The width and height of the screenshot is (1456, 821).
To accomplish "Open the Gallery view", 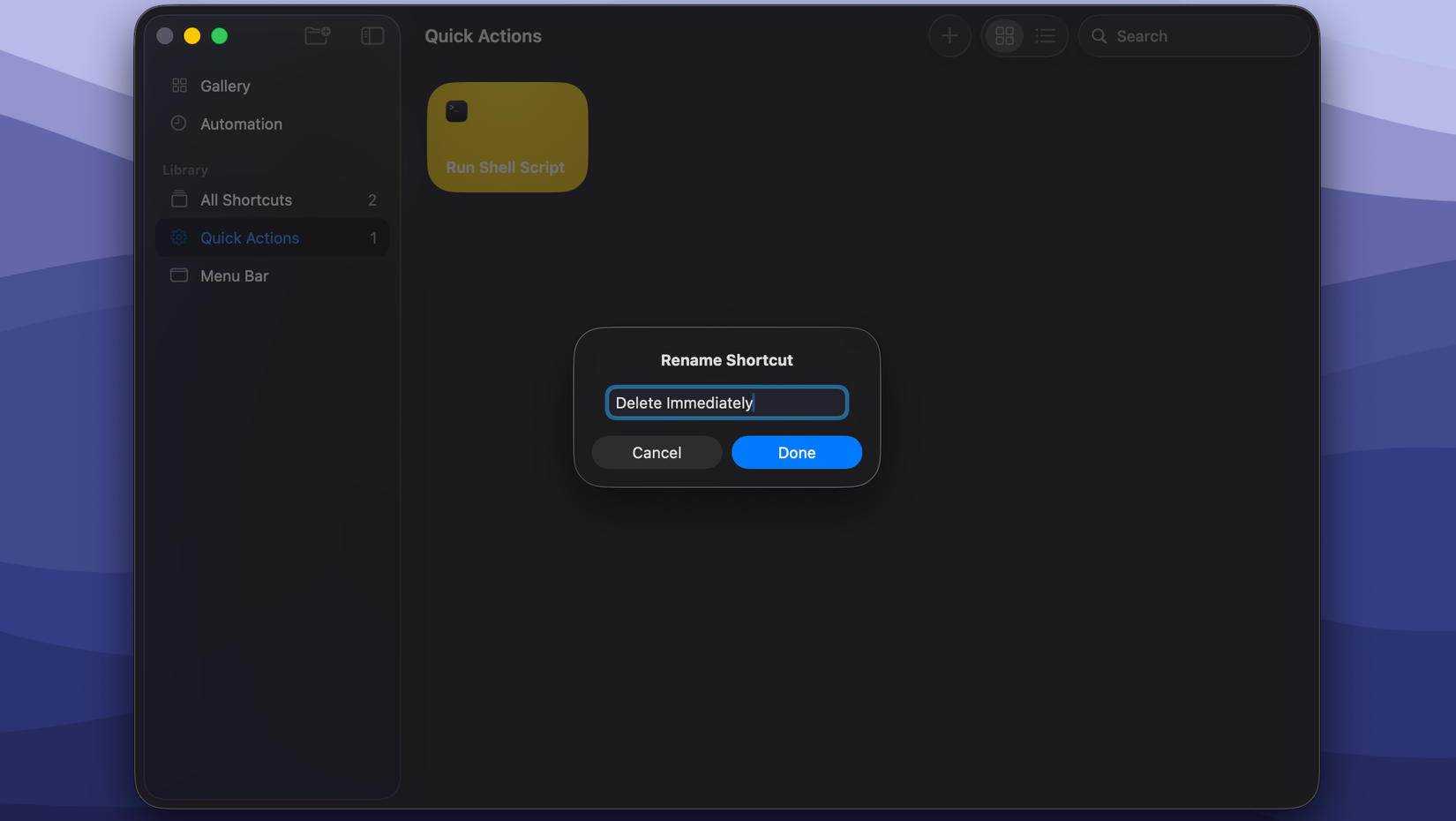I will 225,85.
